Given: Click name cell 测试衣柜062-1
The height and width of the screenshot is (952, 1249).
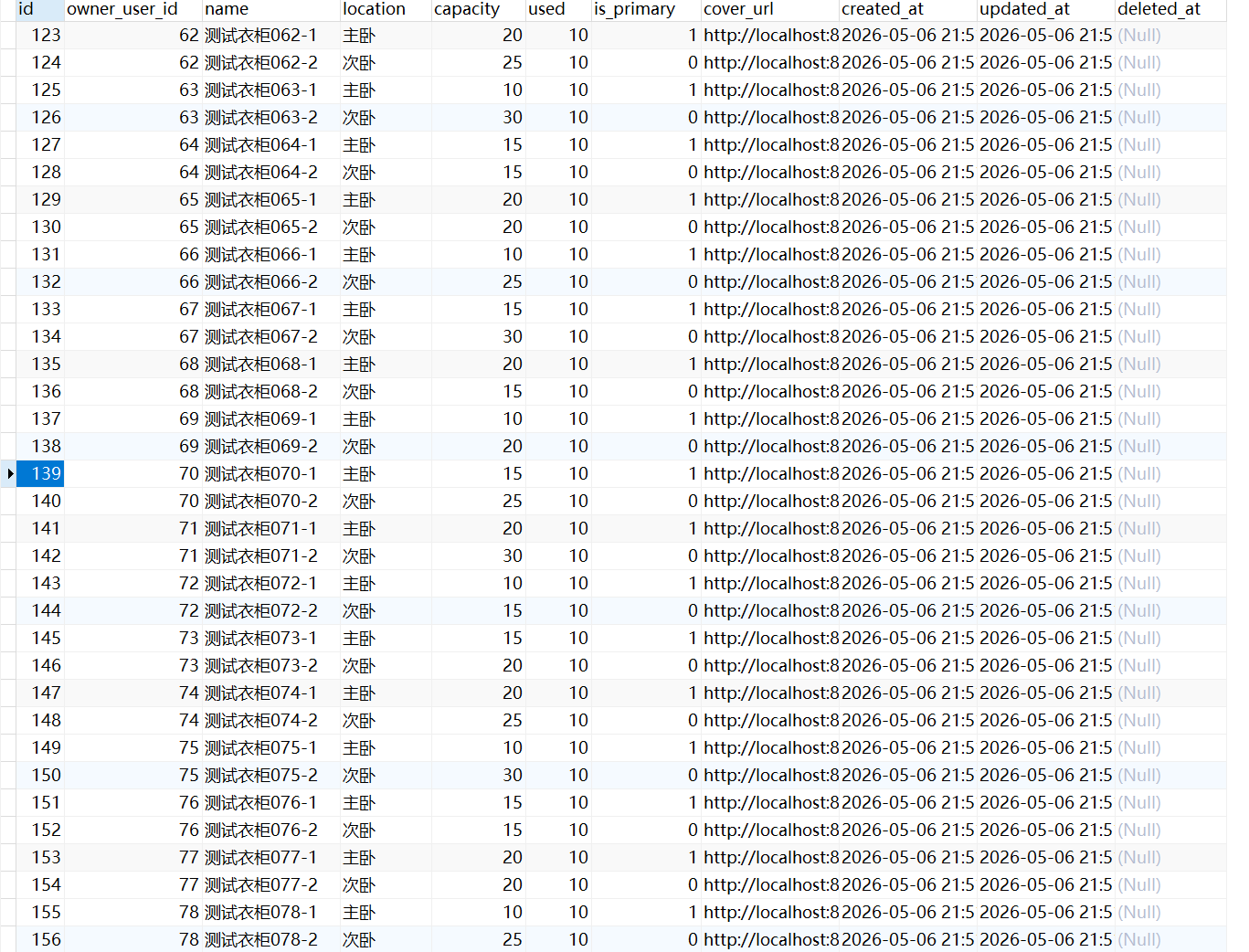Looking at the screenshot, I should (270, 35).
